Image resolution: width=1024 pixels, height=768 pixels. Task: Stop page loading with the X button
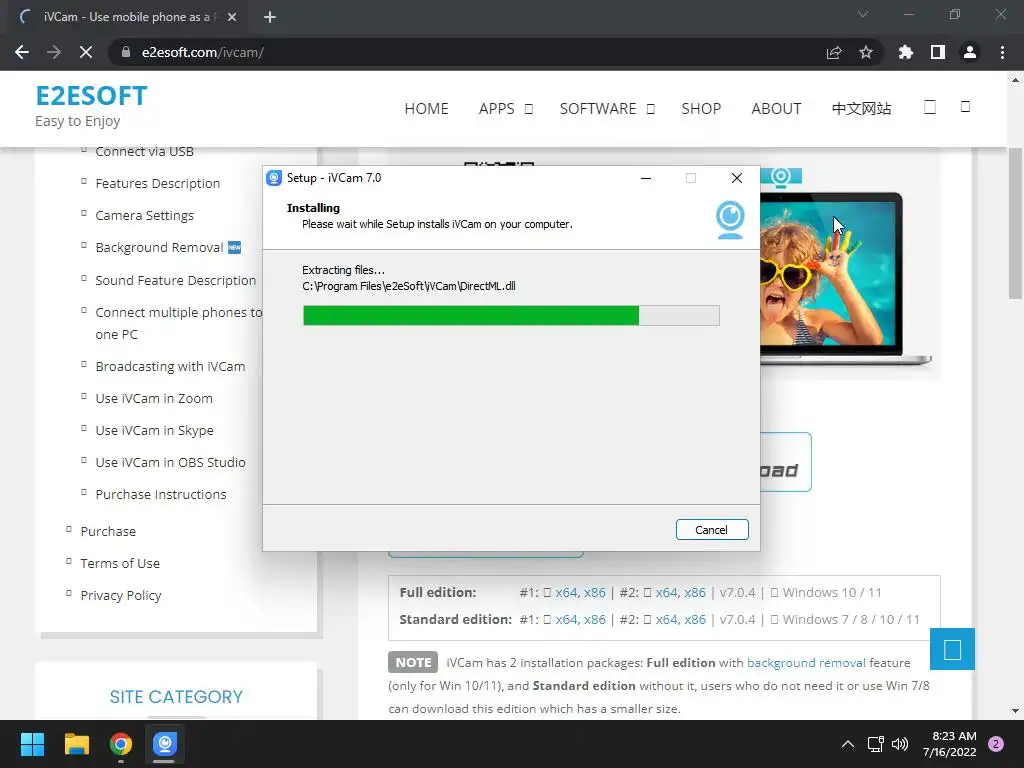click(x=86, y=52)
